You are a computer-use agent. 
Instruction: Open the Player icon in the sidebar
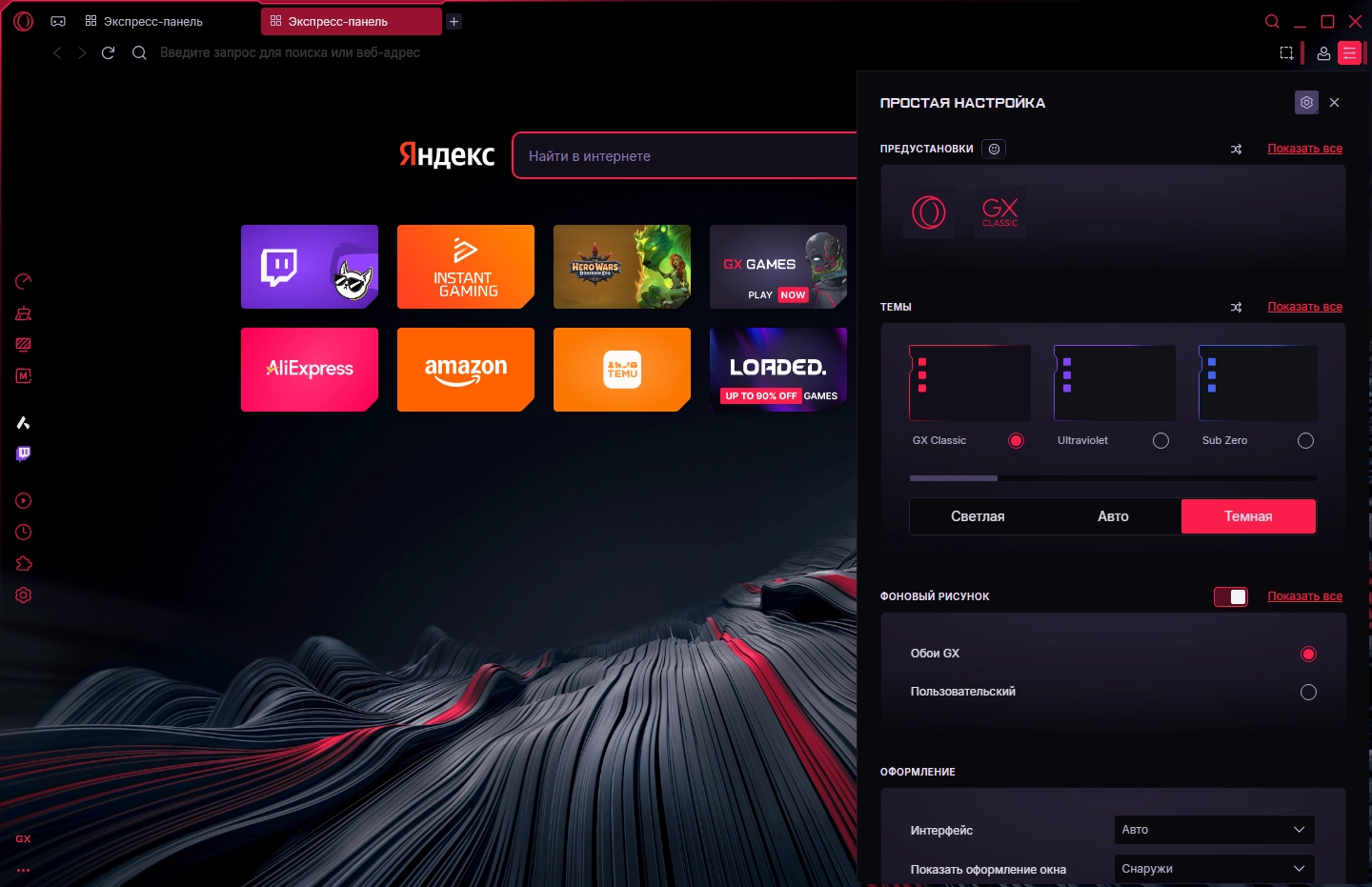point(24,500)
